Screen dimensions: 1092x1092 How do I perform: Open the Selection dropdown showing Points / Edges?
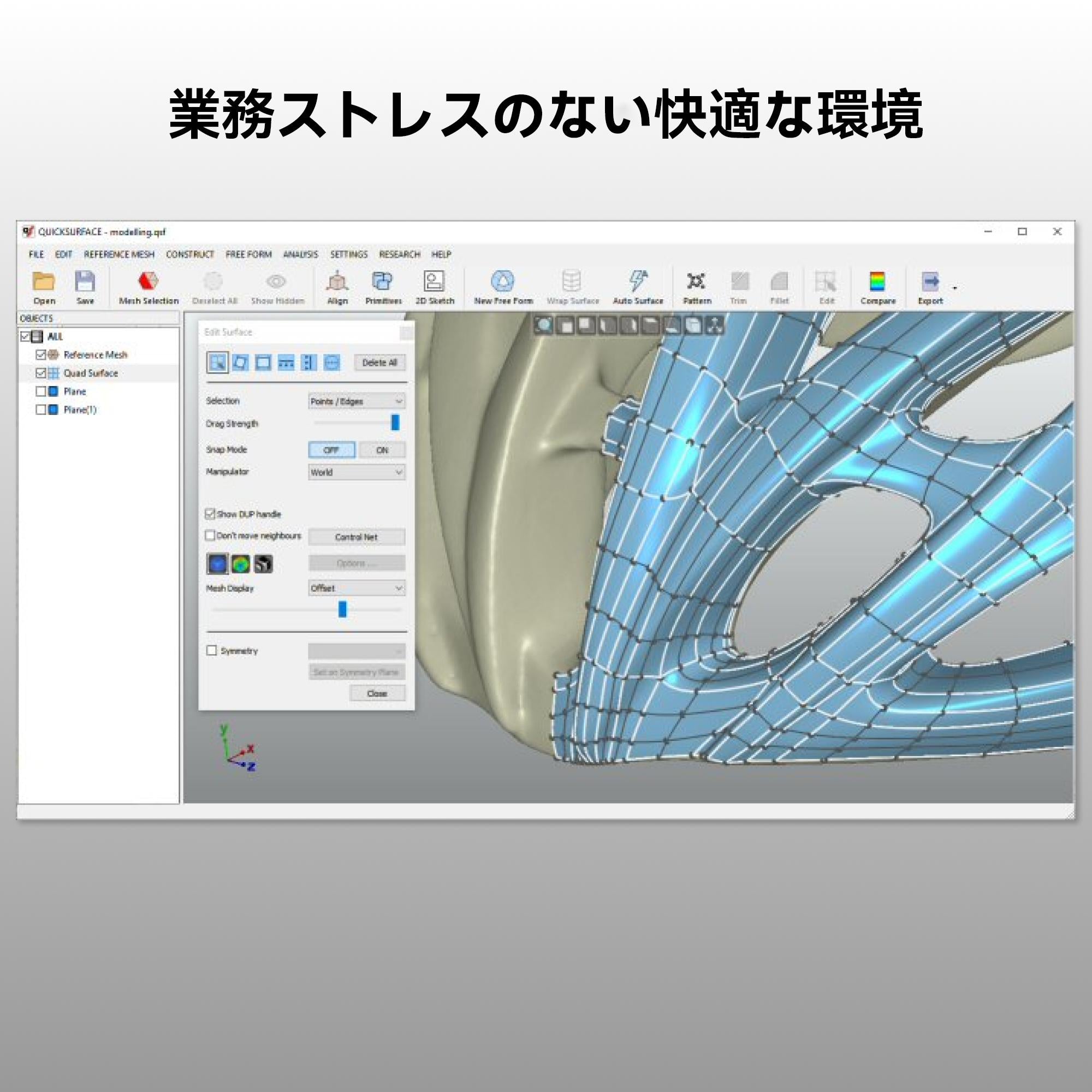click(357, 401)
